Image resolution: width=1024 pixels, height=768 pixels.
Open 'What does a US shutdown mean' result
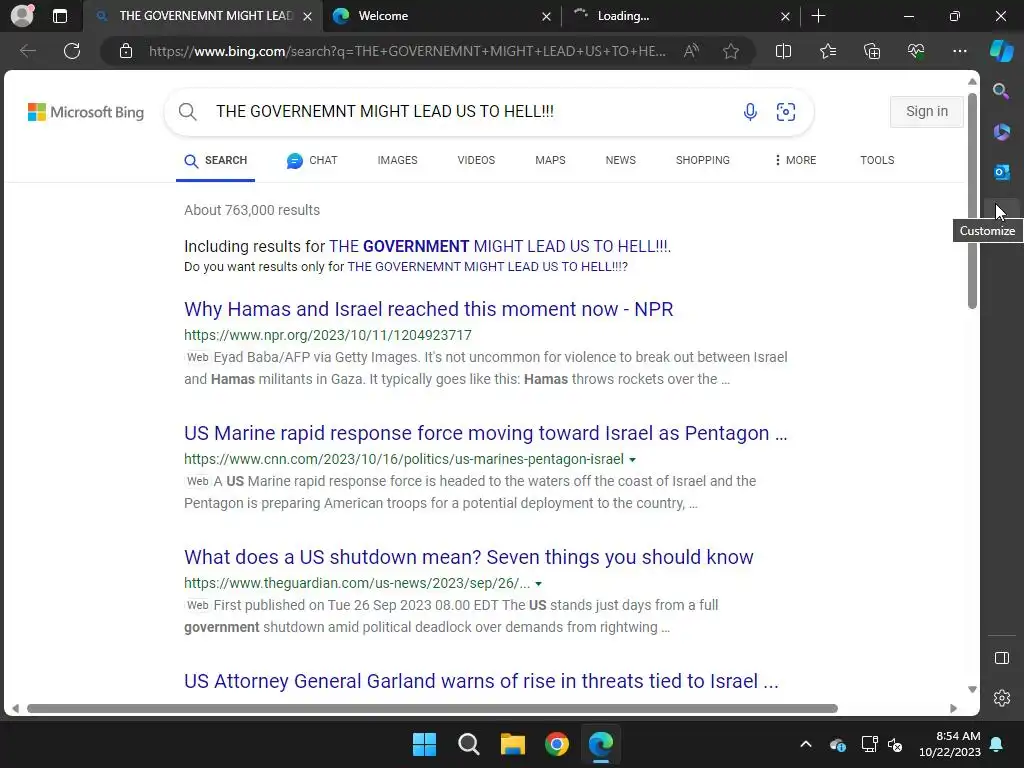(x=469, y=557)
